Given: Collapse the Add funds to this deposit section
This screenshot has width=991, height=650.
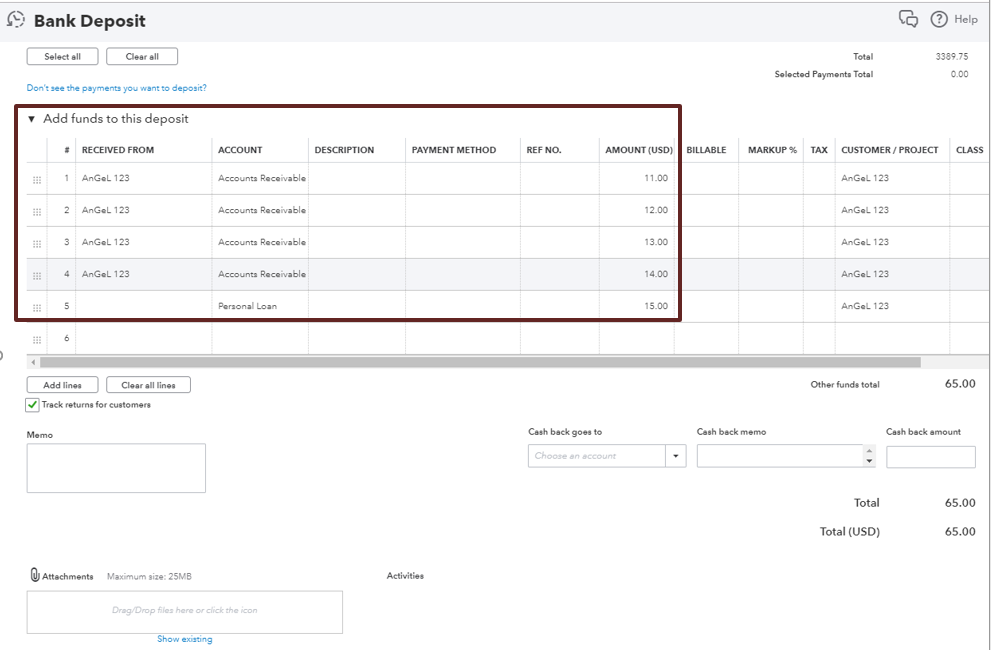Looking at the screenshot, I should point(31,119).
